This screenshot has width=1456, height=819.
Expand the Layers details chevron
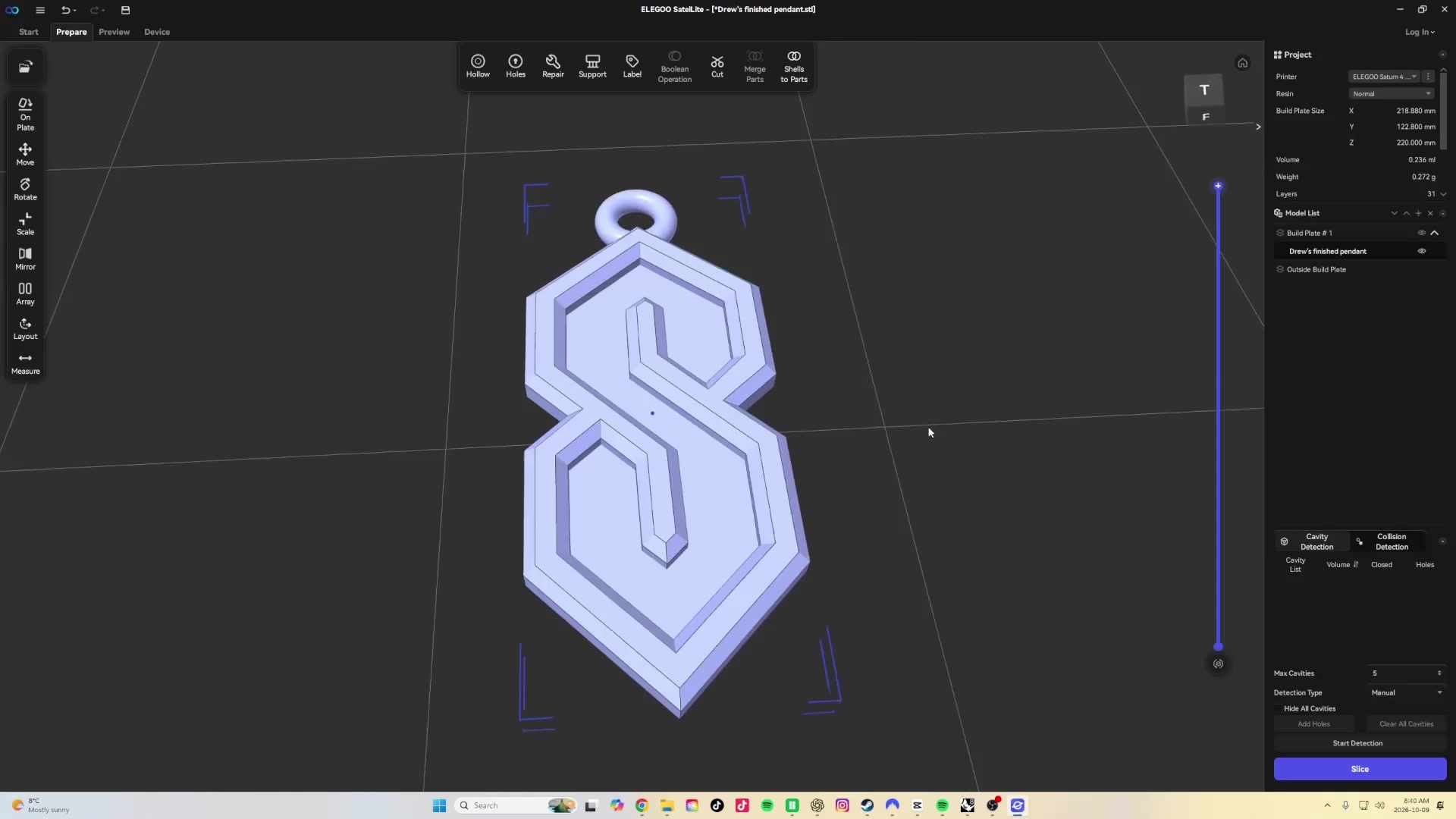pos(1443,194)
